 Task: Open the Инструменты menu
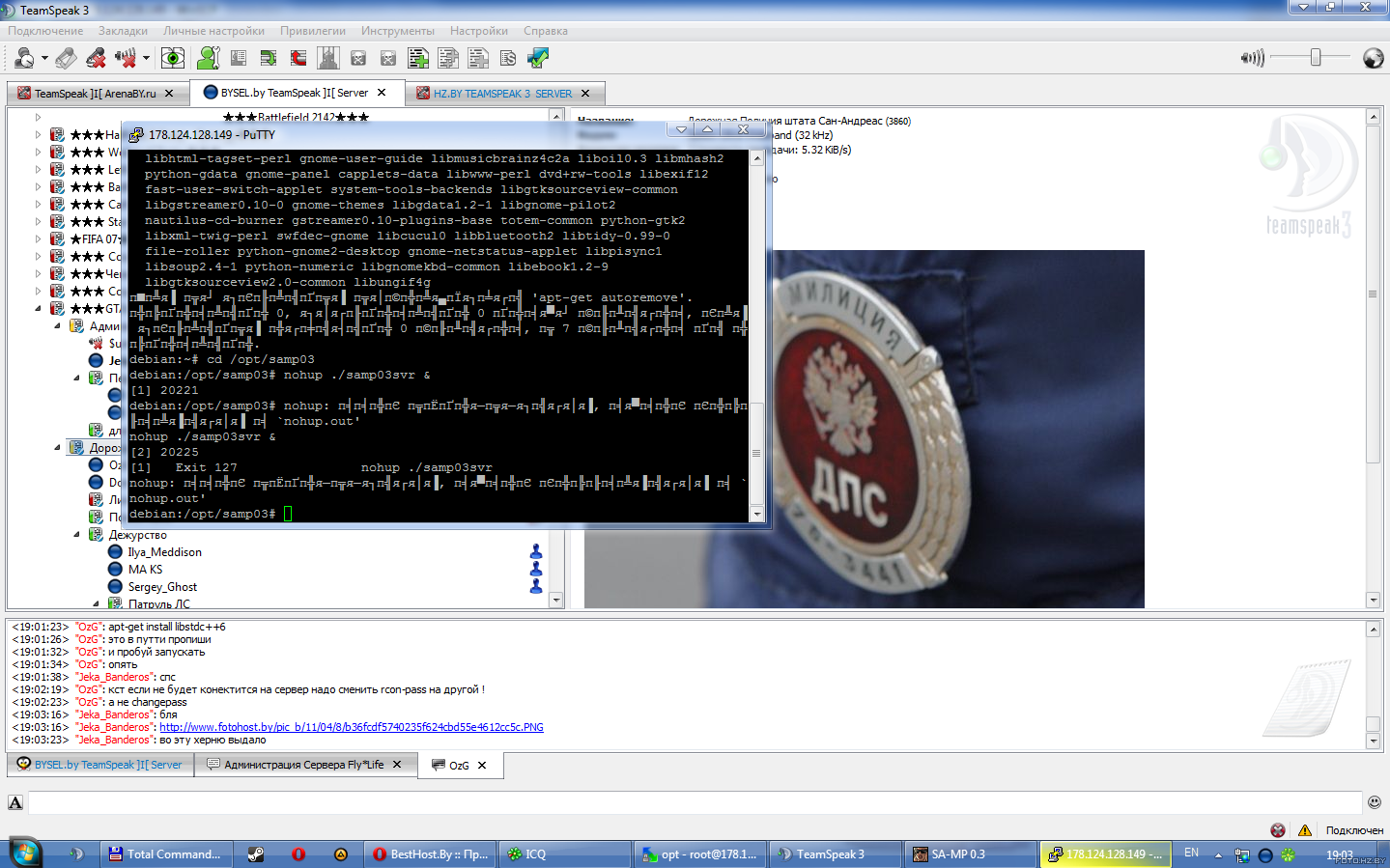(x=398, y=31)
